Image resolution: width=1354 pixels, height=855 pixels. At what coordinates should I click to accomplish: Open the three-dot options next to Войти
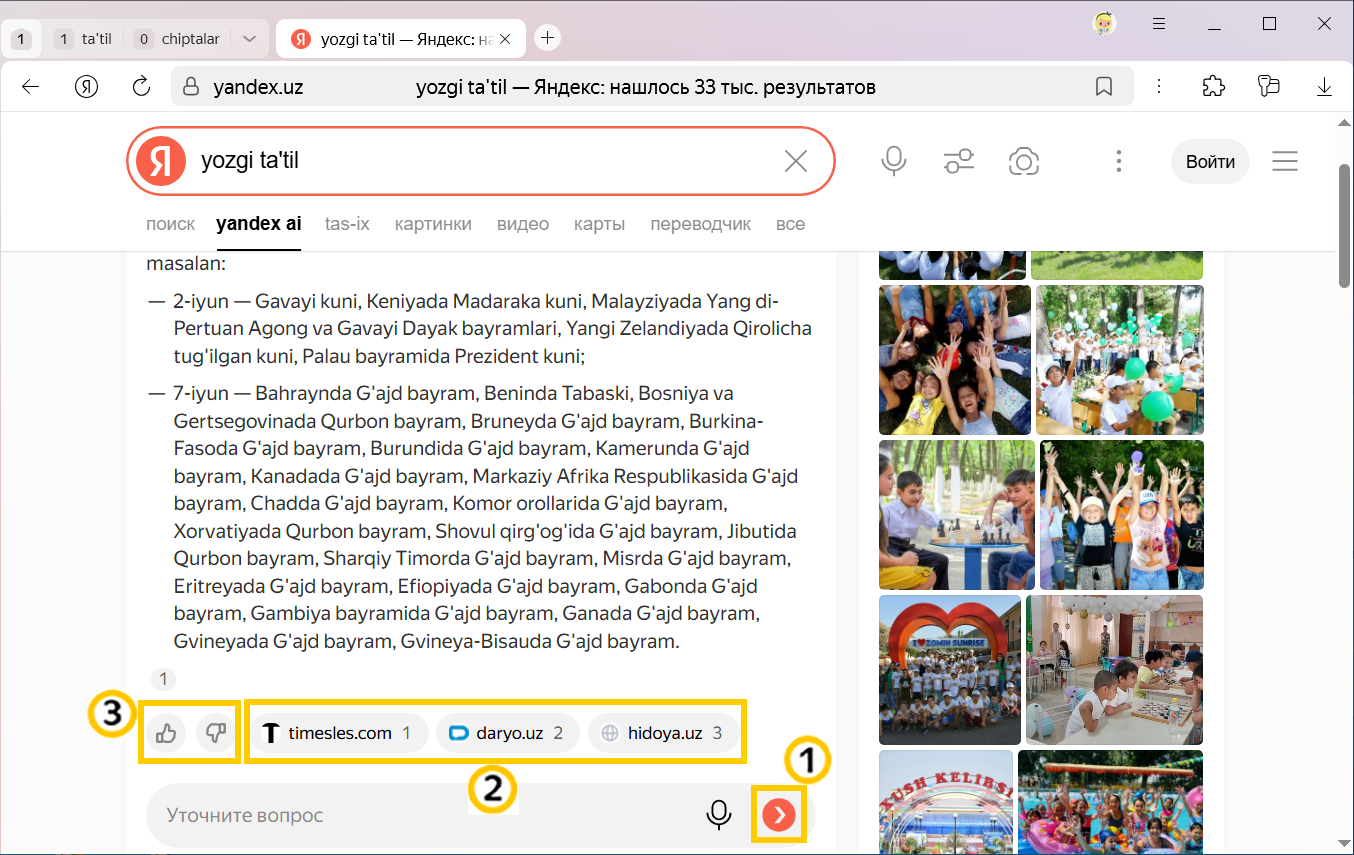pos(1119,161)
